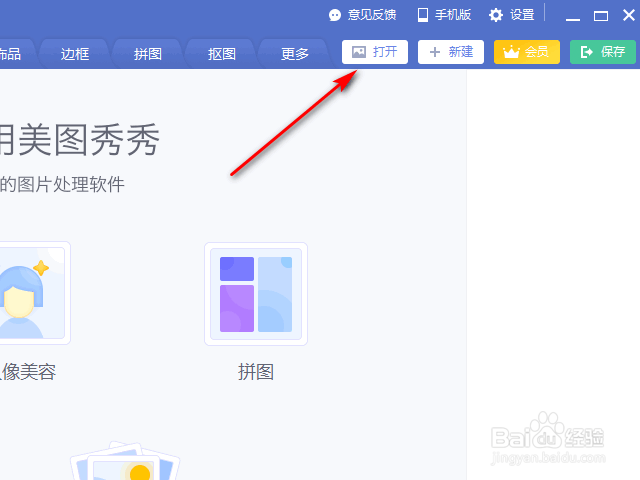Click the 新建 (New) button
This screenshot has width=640, height=480.
(x=451, y=52)
